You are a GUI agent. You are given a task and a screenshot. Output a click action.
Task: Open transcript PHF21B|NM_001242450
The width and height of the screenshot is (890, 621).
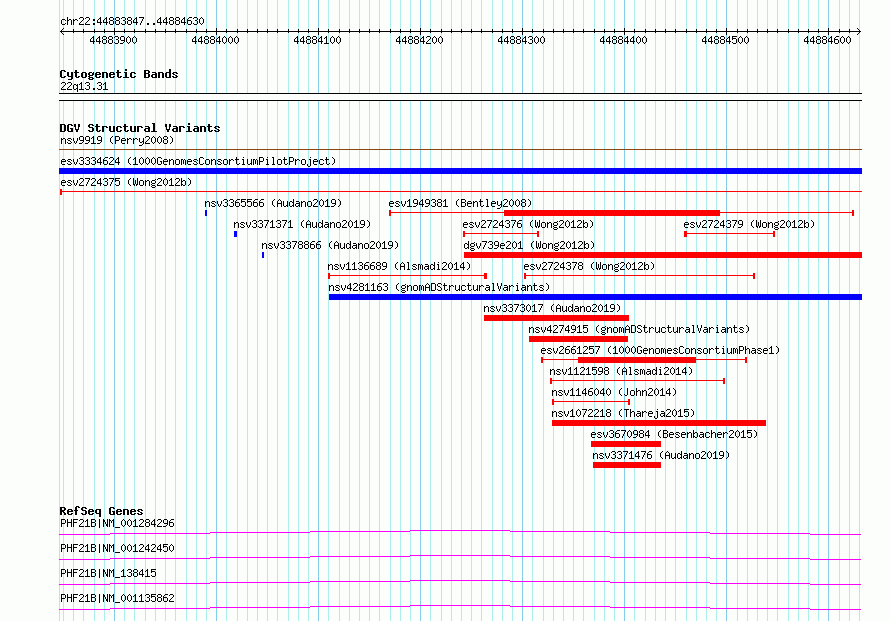pyautogui.click(x=117, y=548)
